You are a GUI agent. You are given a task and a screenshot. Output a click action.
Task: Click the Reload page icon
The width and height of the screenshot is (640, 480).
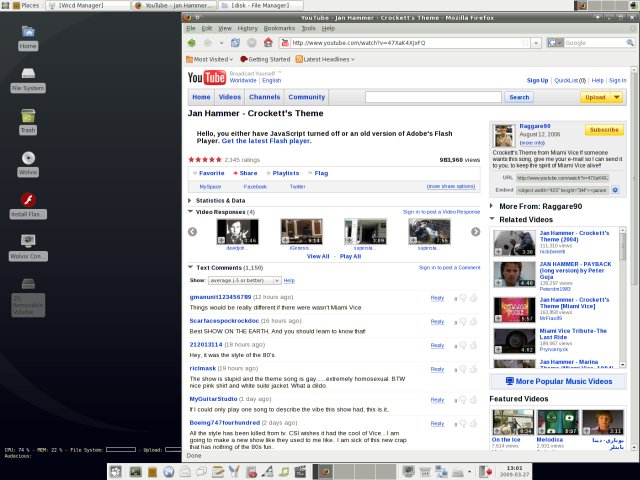[x=236, y=43]
